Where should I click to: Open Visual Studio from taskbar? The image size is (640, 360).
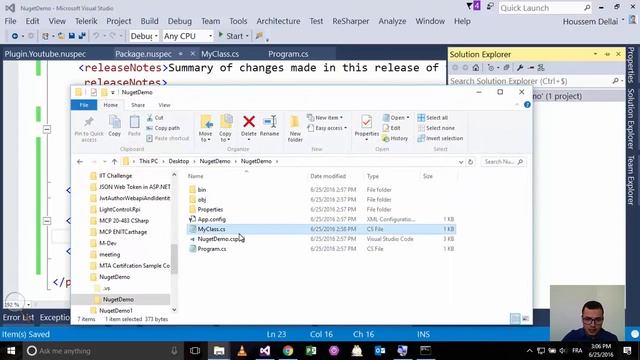pos(265,351)
